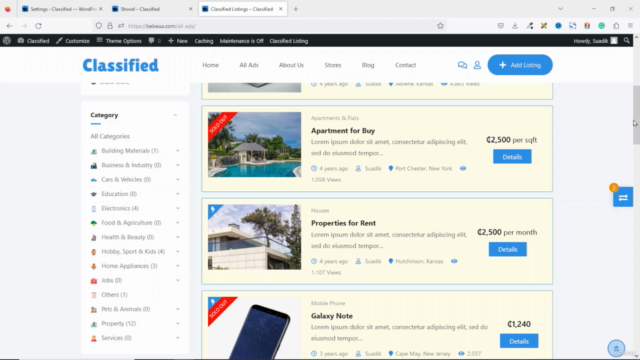Click the Add Listing button
This screenshot has height=360, width=640.
point(520,65)
